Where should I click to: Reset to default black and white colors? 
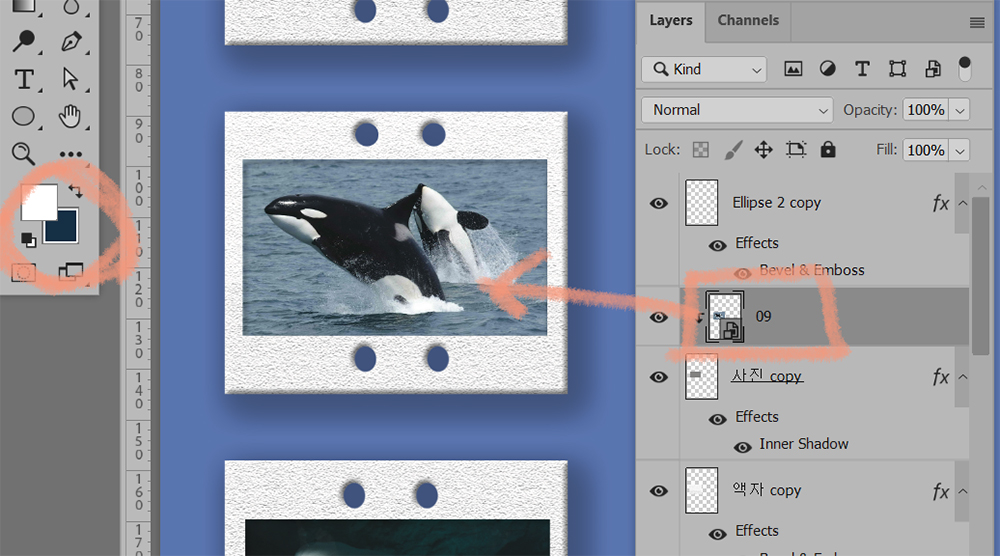[28, 240]
